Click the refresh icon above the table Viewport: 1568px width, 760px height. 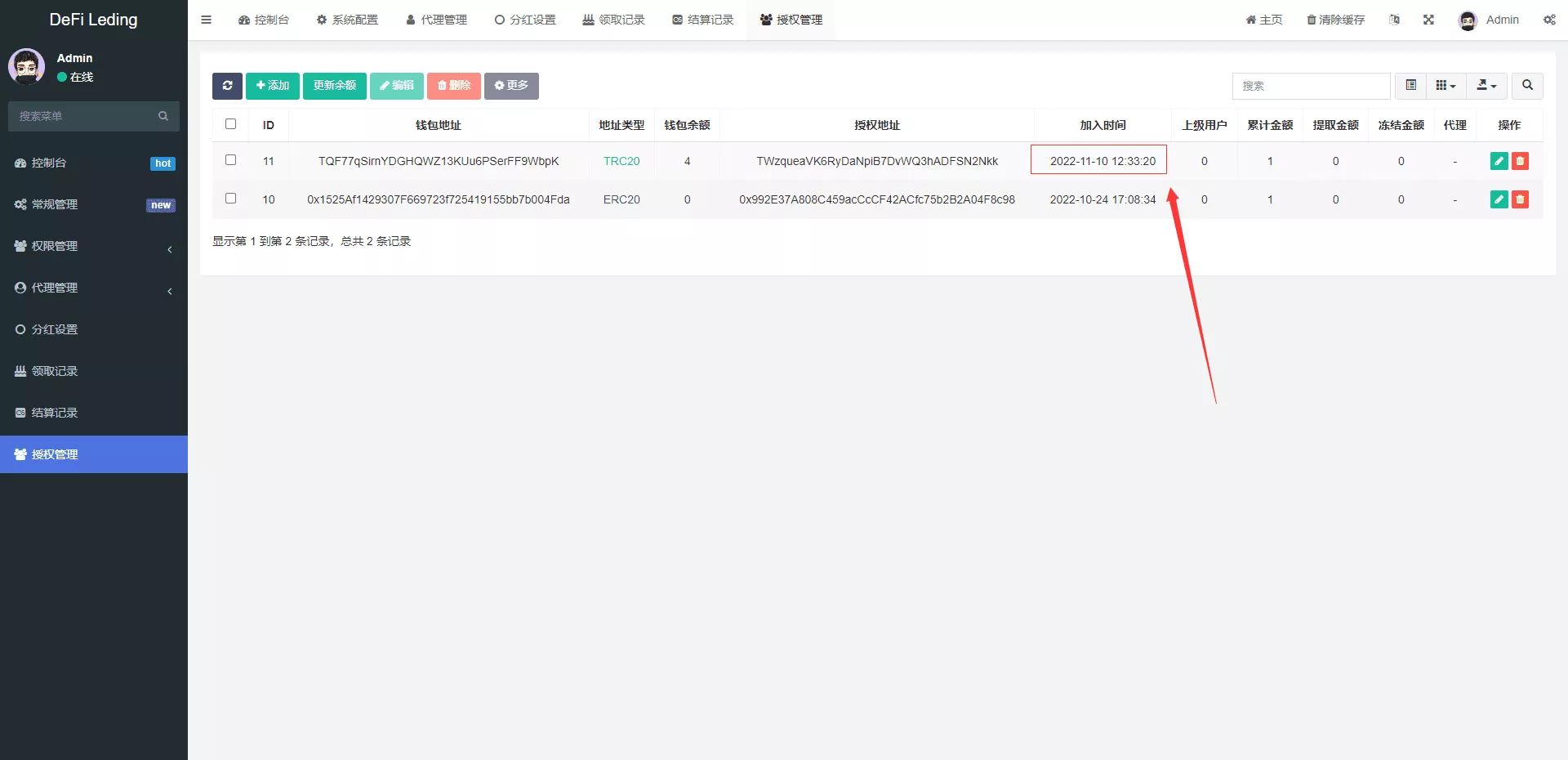(227, 86)
